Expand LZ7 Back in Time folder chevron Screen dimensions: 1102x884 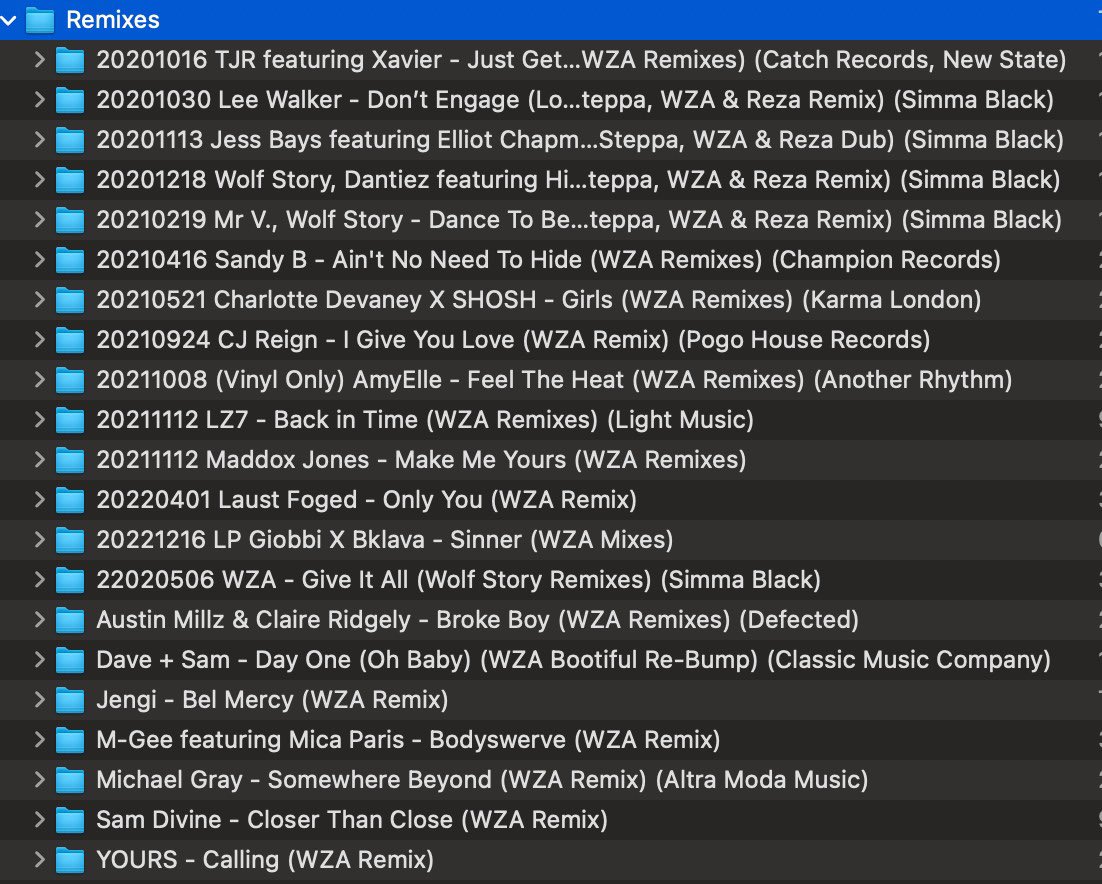pos(39,421)
